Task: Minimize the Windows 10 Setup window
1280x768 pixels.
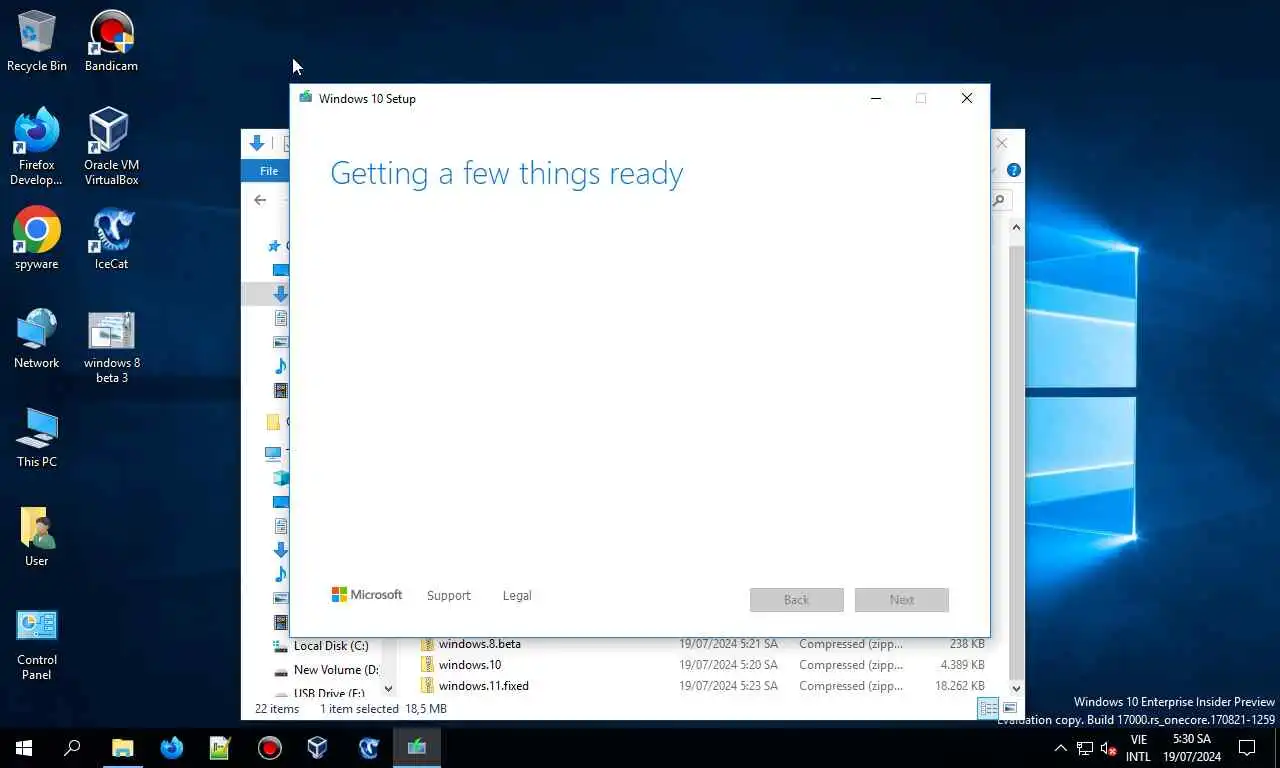Action: [x=876, y=98]
